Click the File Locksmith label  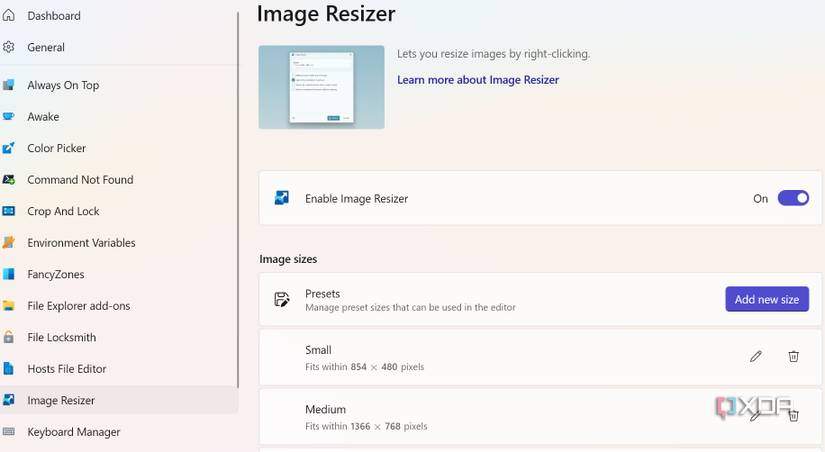coord(62,337)
